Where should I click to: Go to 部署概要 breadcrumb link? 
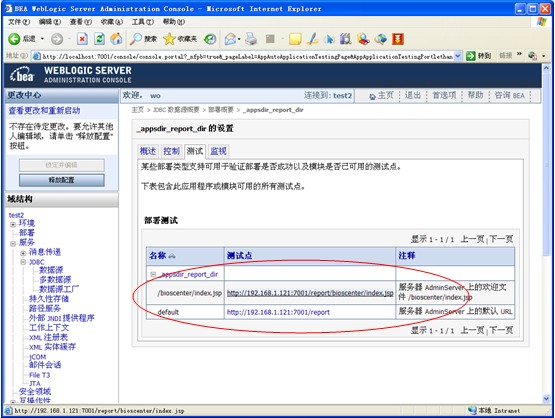(x=221, y=110)
